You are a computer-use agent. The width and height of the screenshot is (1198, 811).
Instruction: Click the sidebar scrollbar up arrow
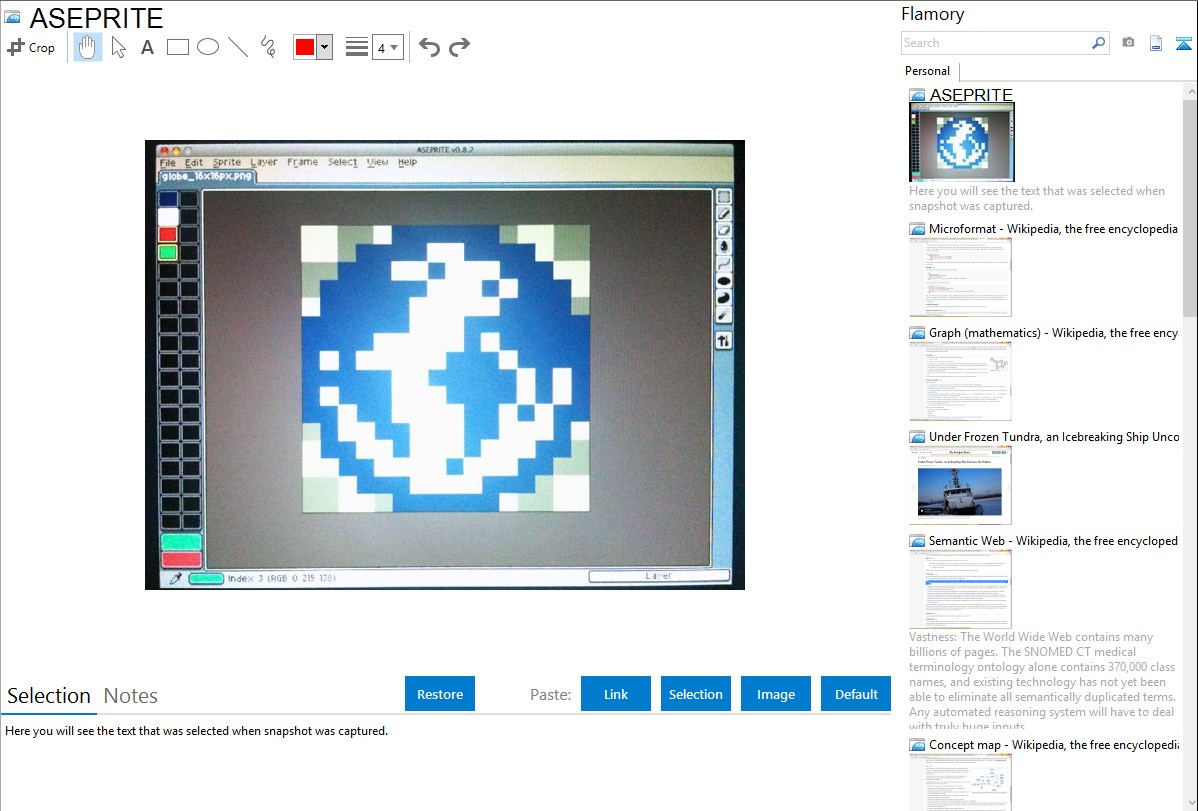pyautogui.click(x=1190, y=91)
